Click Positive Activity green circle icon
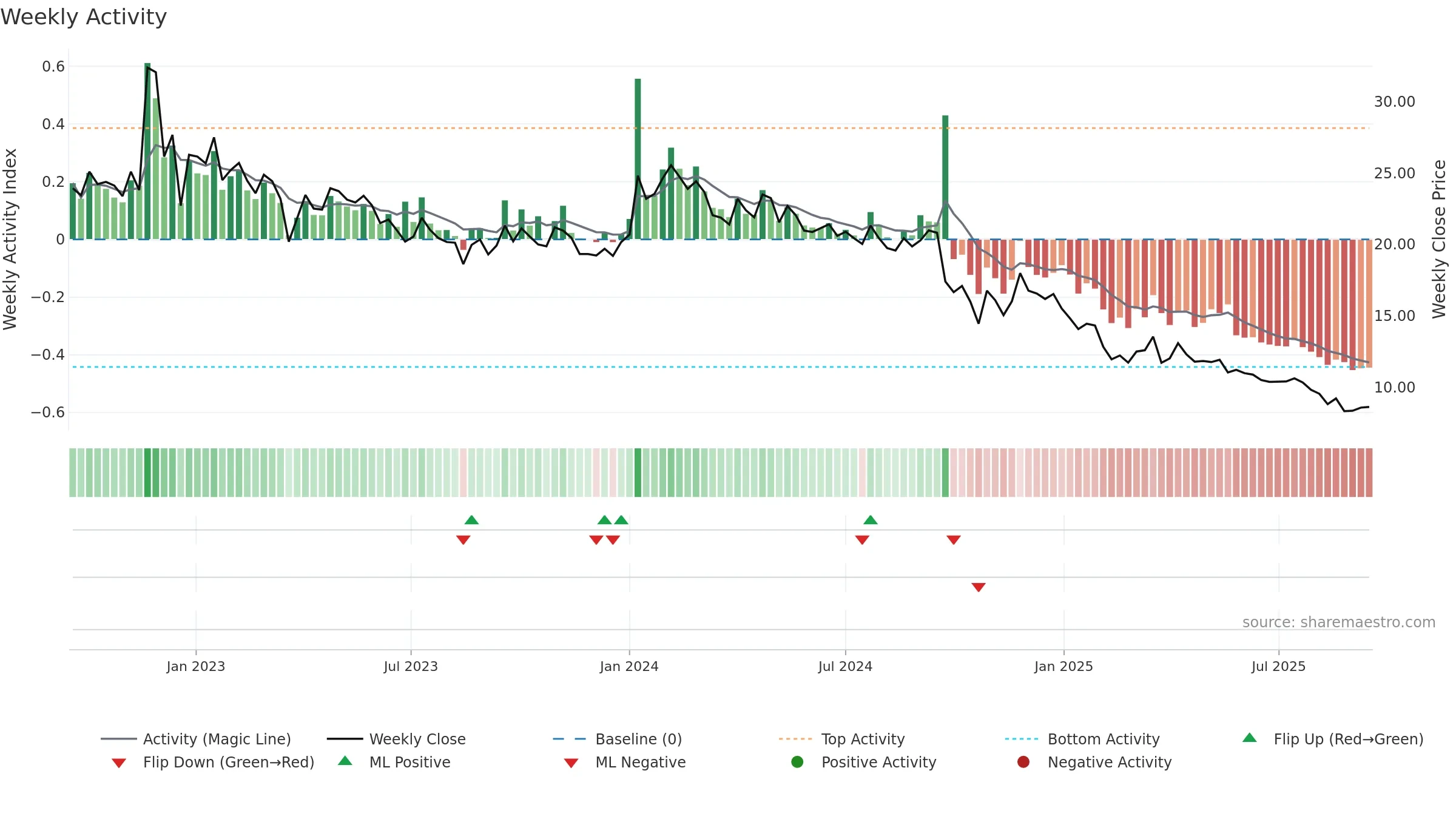 click(797, 761)
